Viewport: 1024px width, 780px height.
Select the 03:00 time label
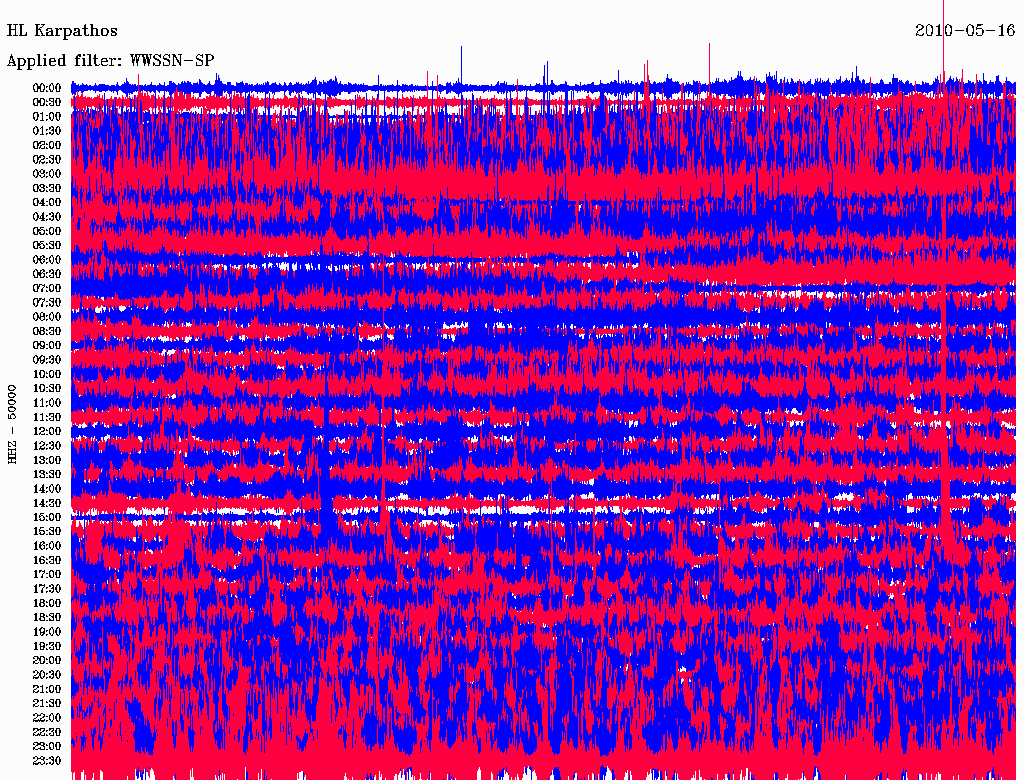click(47, 174)
